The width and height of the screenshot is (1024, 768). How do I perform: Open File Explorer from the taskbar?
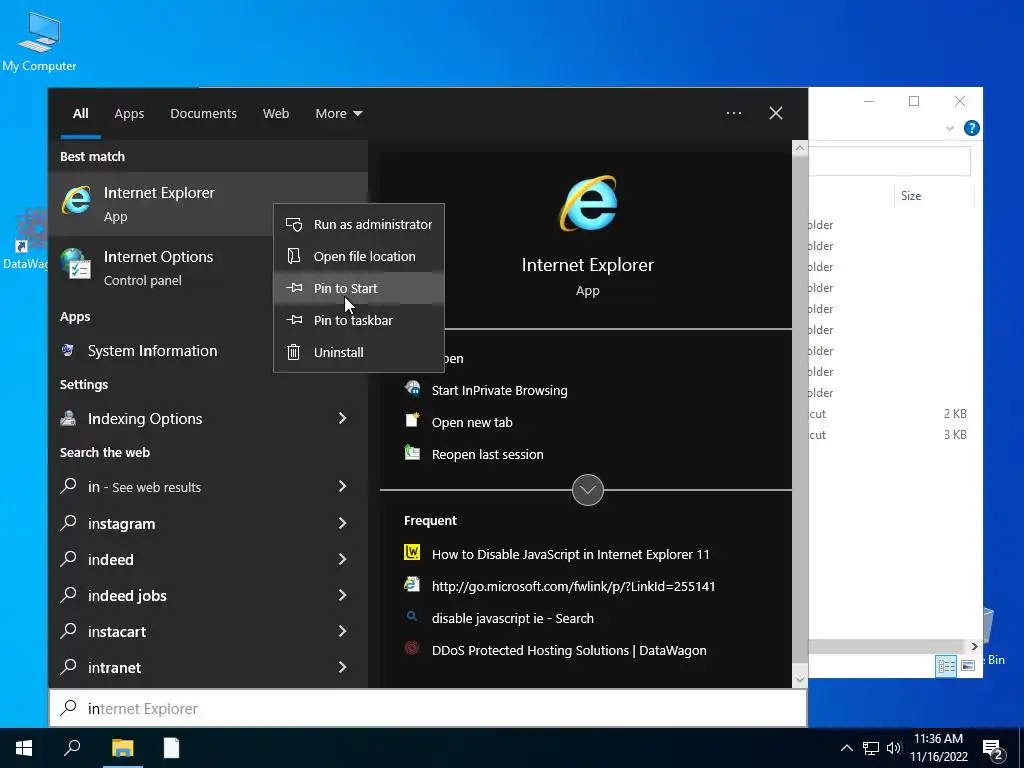[x=122, y=748]
